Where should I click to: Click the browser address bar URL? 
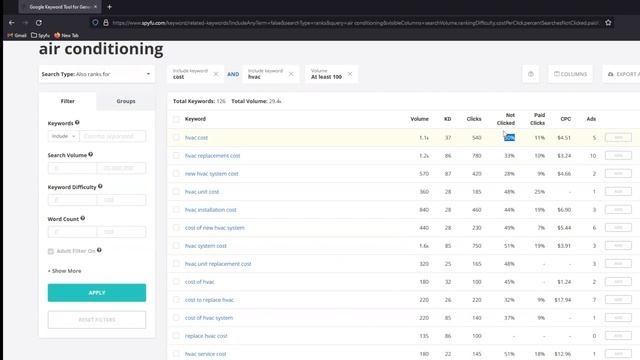pos(355,23)
